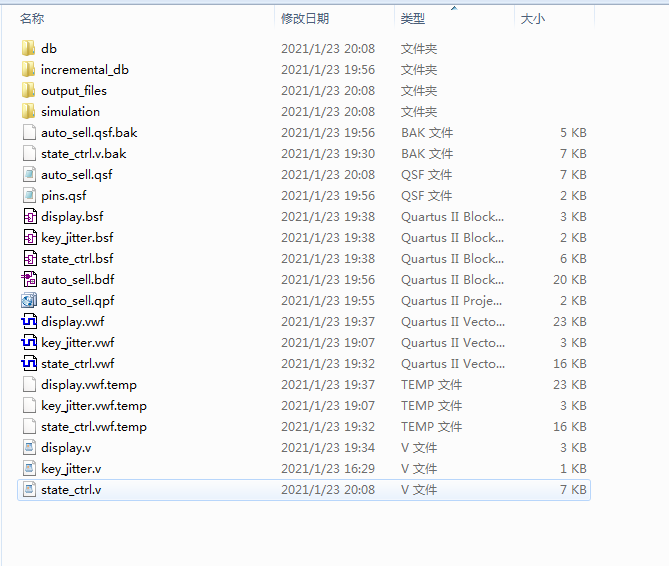
Task: Click the display.vwf.temp file icon
Action: [29, 384]
